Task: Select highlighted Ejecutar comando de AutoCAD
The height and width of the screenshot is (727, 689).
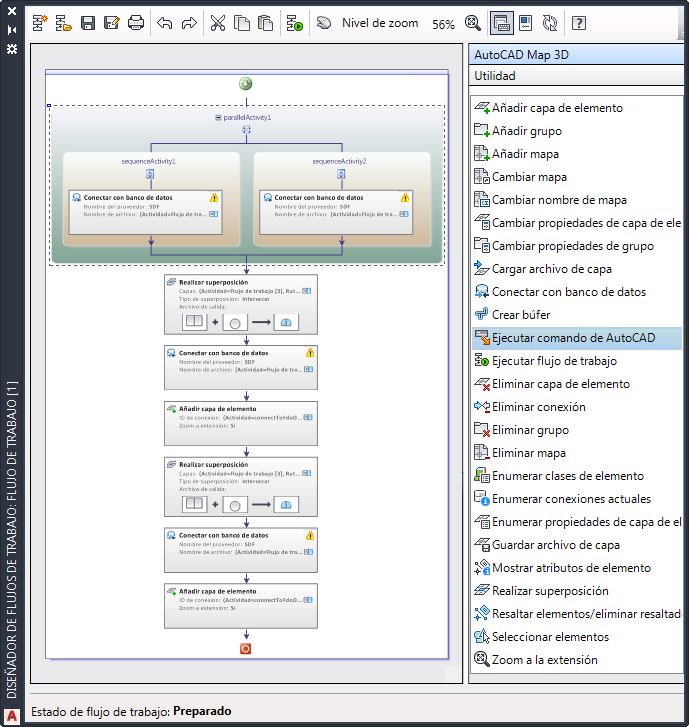Action: [x=577, y=338]
